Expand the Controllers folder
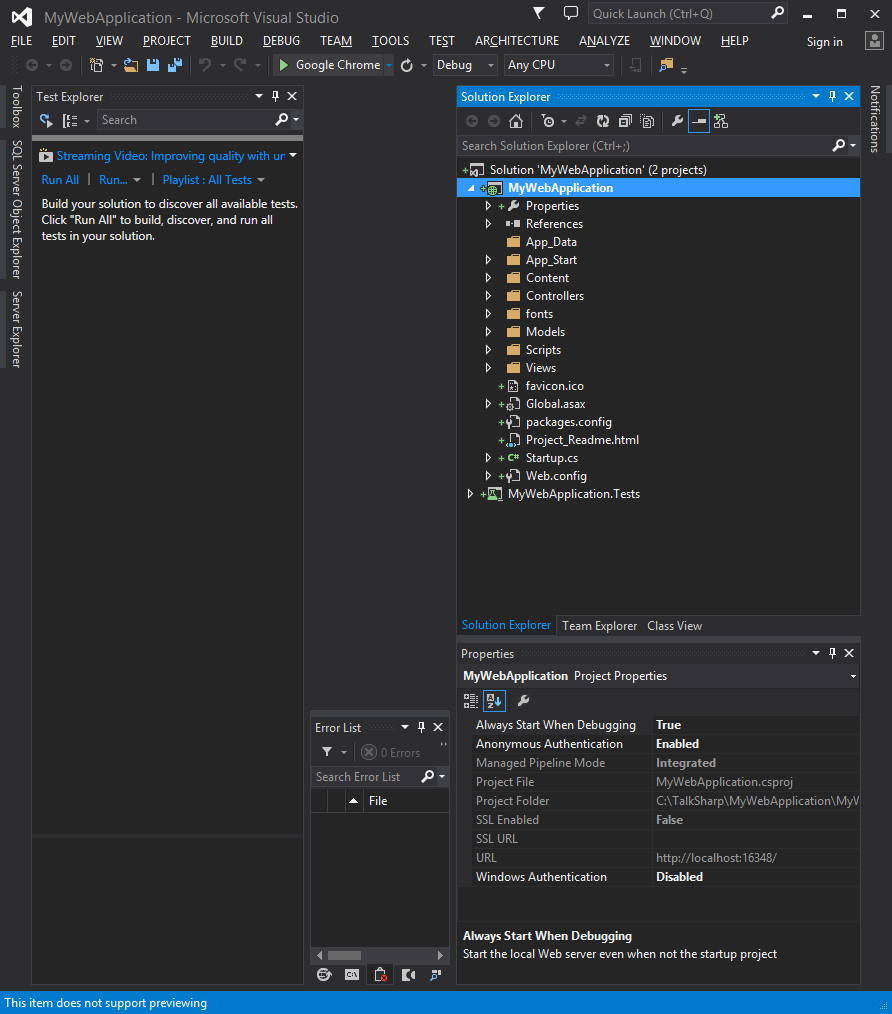The image size is (892, 1014). 488,296
